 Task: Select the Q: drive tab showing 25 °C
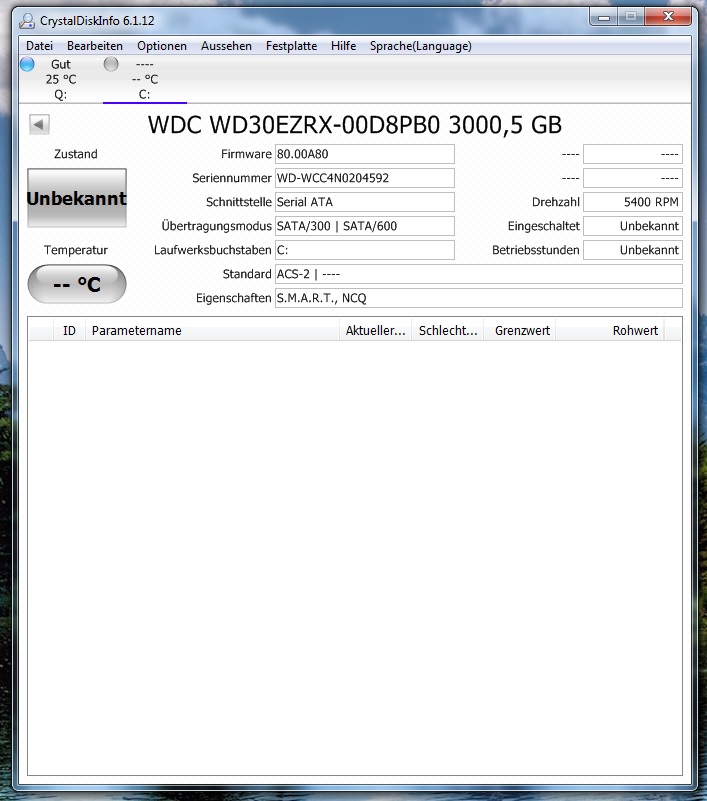point(61,79)
